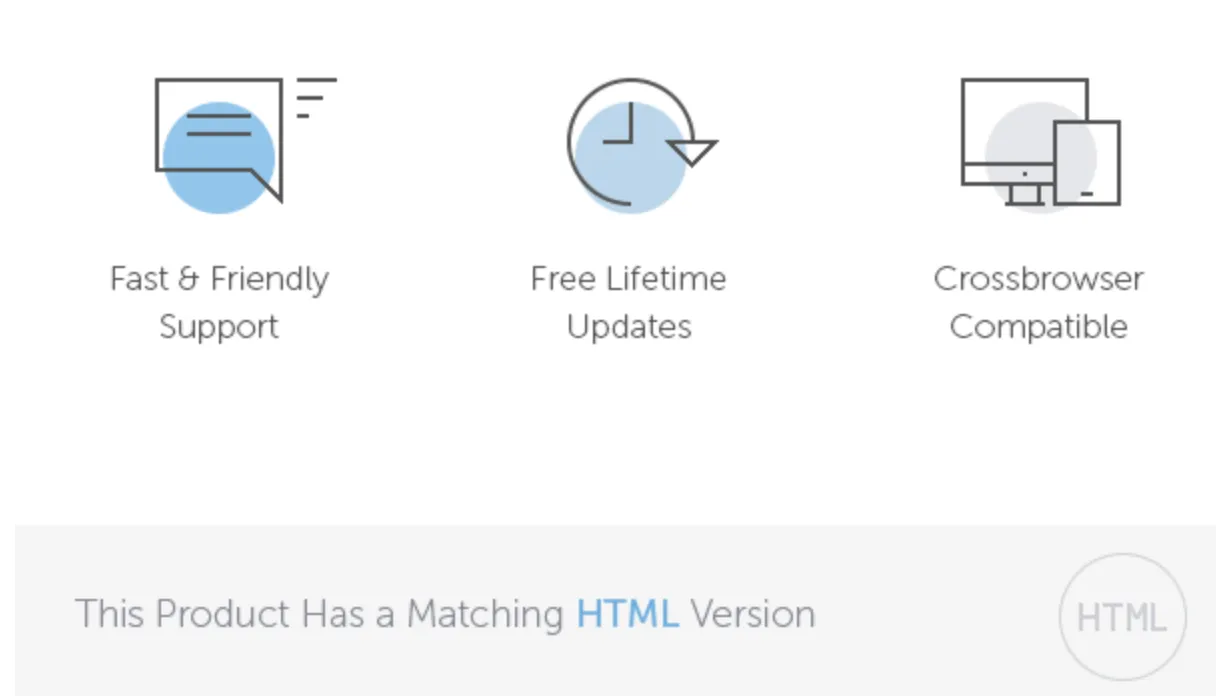The image size is (1216, 696).
Task: Click the small dash button on the tablet
Action: coord(1088,192)
